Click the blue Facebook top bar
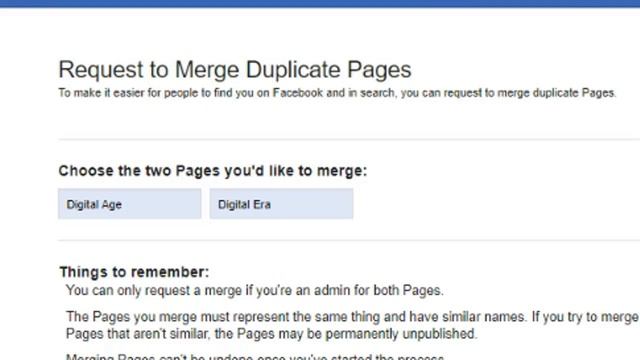Viewport: 640px width, 360px height. click(320, 3)
